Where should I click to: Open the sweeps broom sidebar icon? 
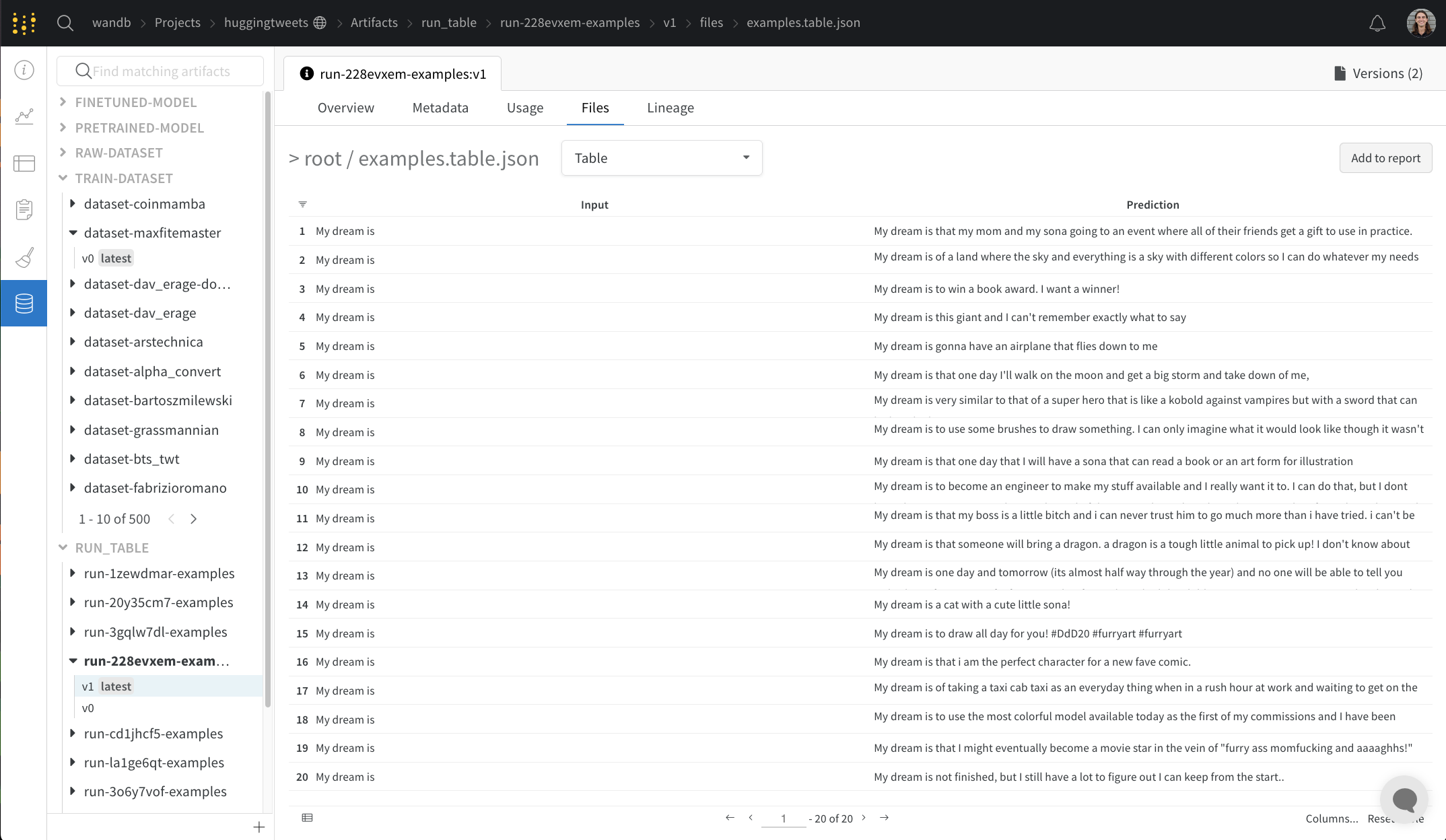(x=24, y=256)
